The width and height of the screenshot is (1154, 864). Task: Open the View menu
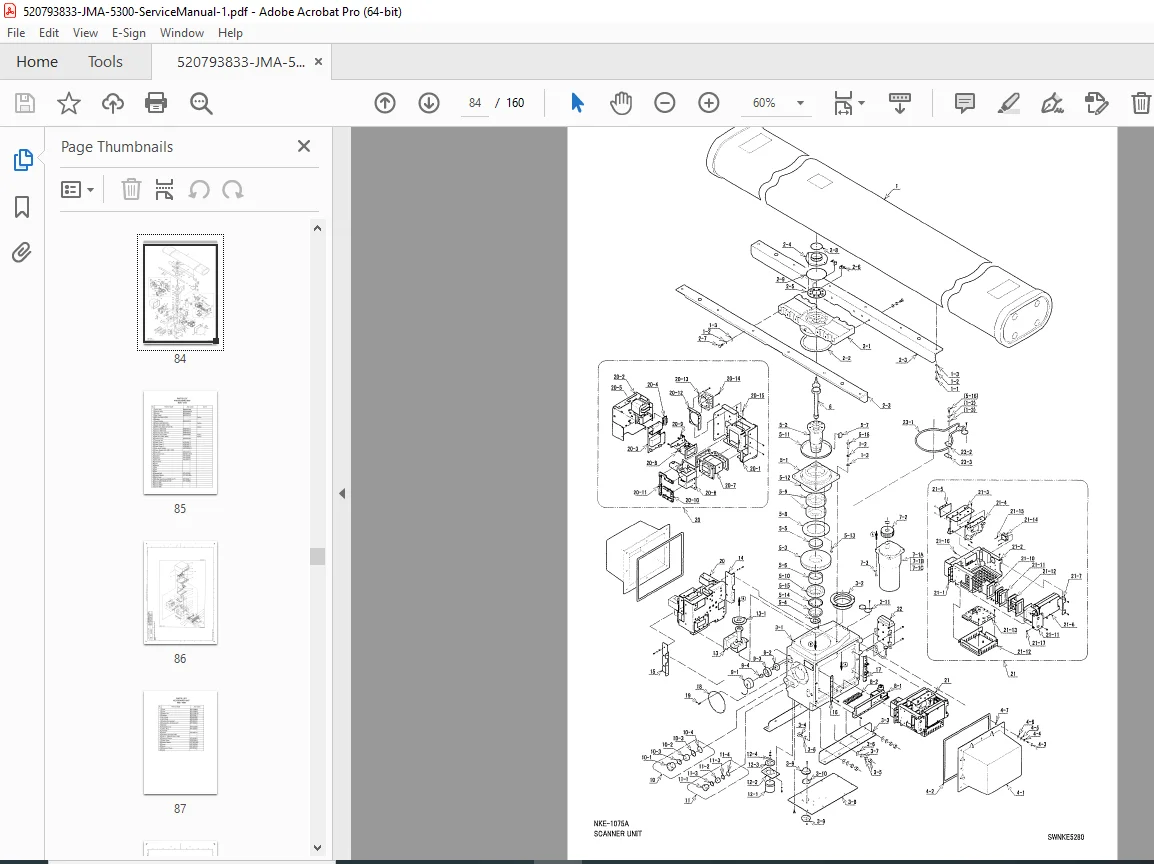tap(85, 33)
